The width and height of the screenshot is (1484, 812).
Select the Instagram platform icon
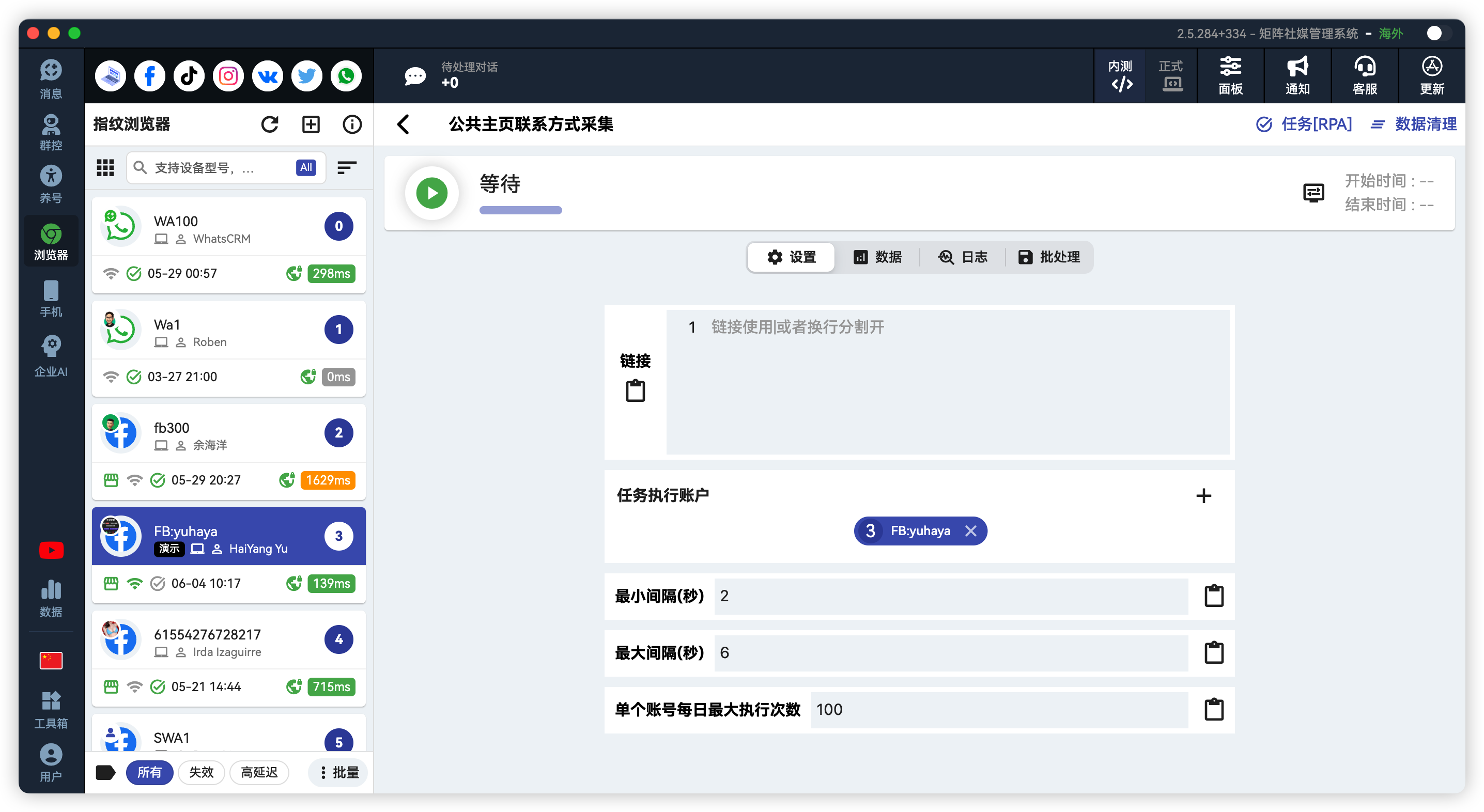(x=228, y=76)
